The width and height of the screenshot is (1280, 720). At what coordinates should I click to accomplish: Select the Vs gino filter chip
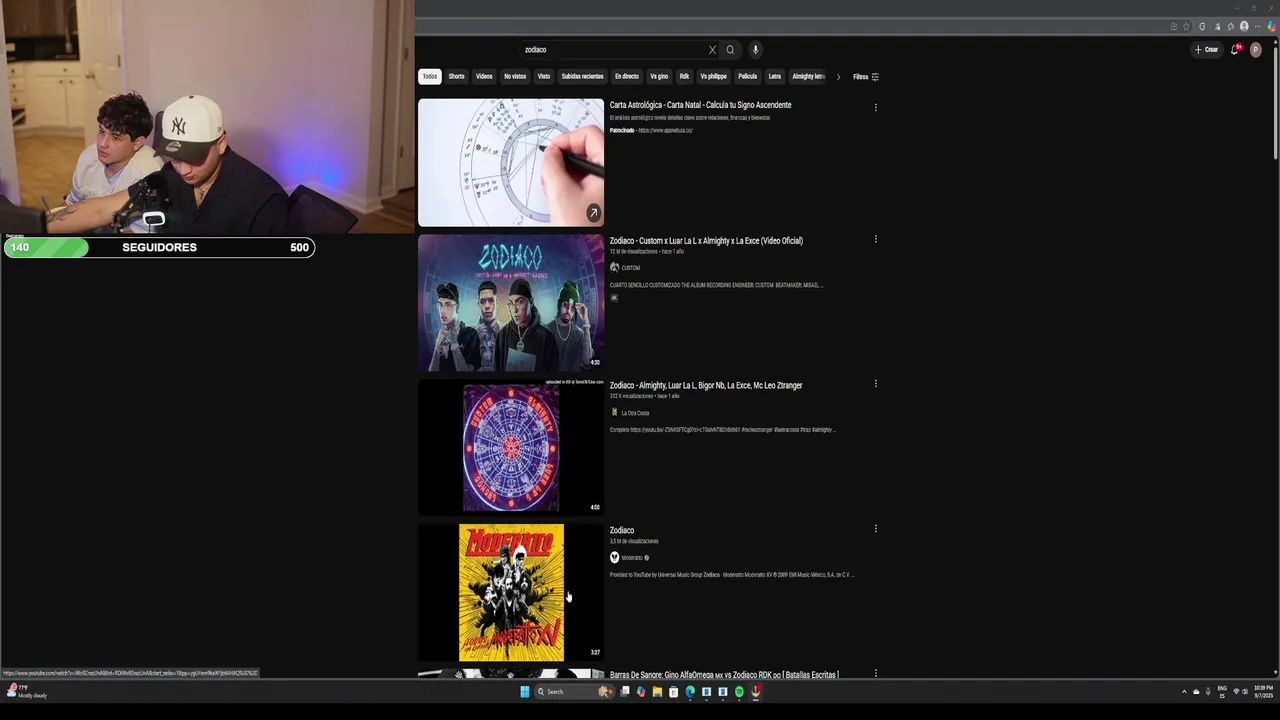(659, 76)
